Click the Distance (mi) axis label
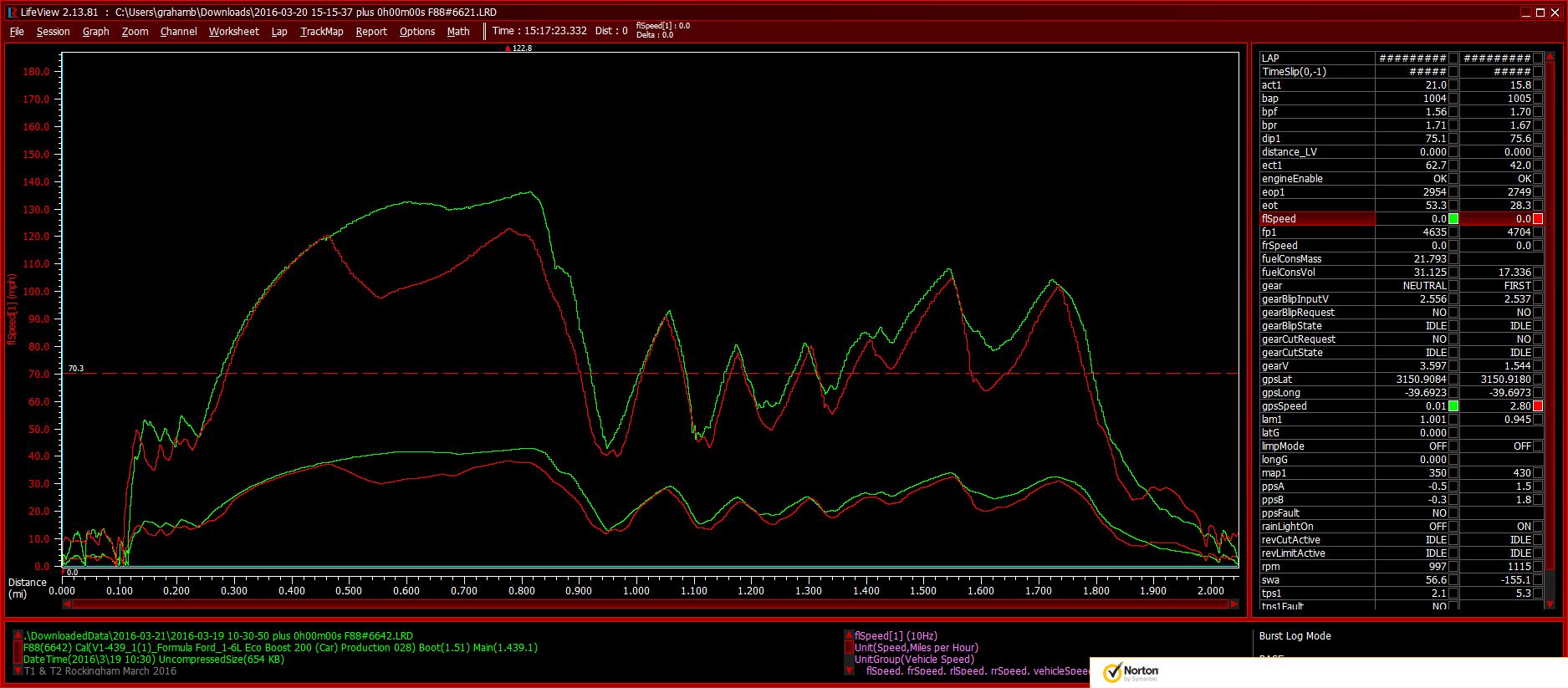Viewport: 1568px width, 688px height. [x=28, y=589]
